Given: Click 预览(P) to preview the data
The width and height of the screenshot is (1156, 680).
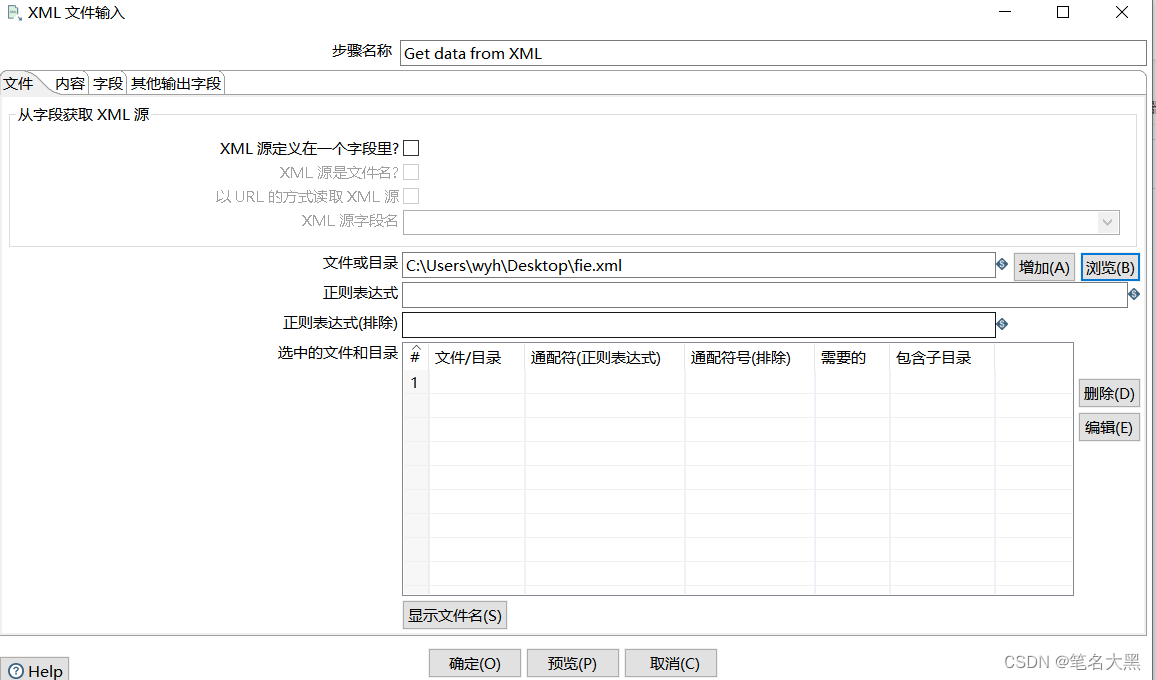Looking at the screenshot, I should click(572, 662).
